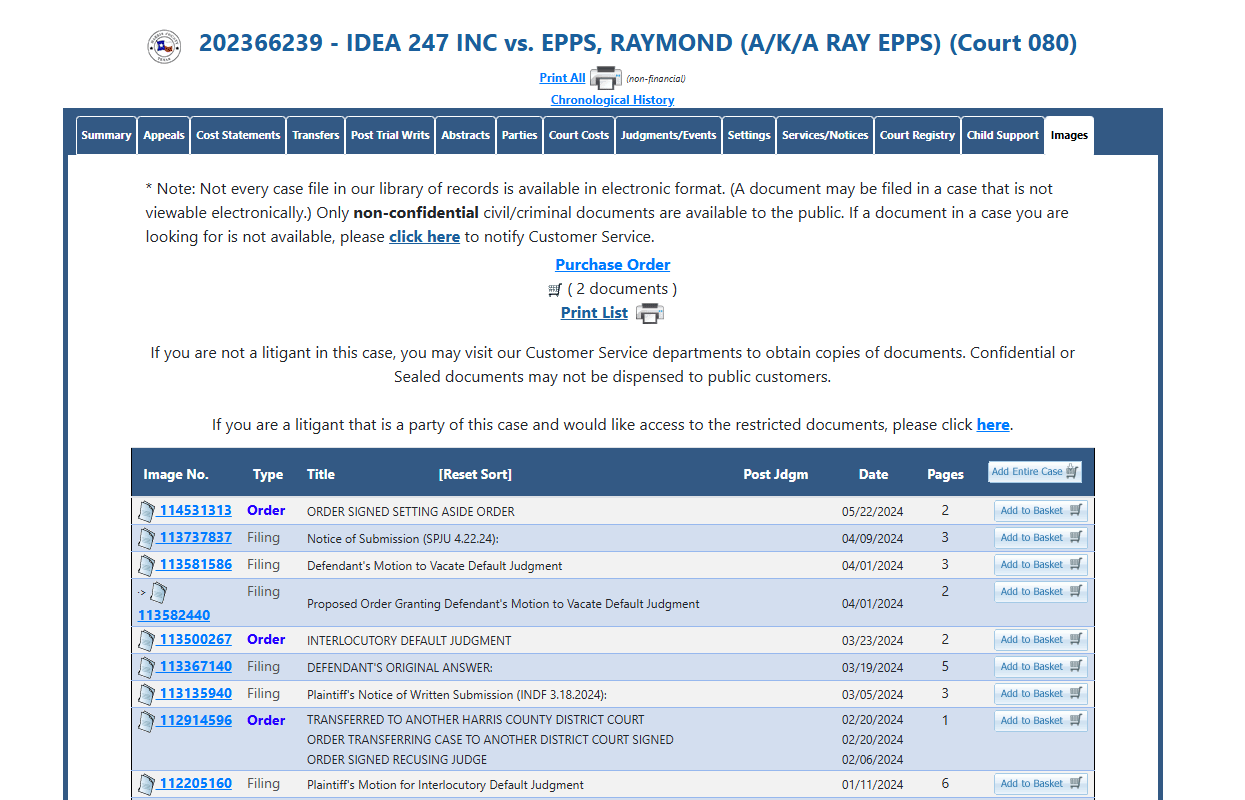The width and height of the screenshot is (1245, 800).
Task: Open the Child Support tab
Action: click(x=1003, y=136)
